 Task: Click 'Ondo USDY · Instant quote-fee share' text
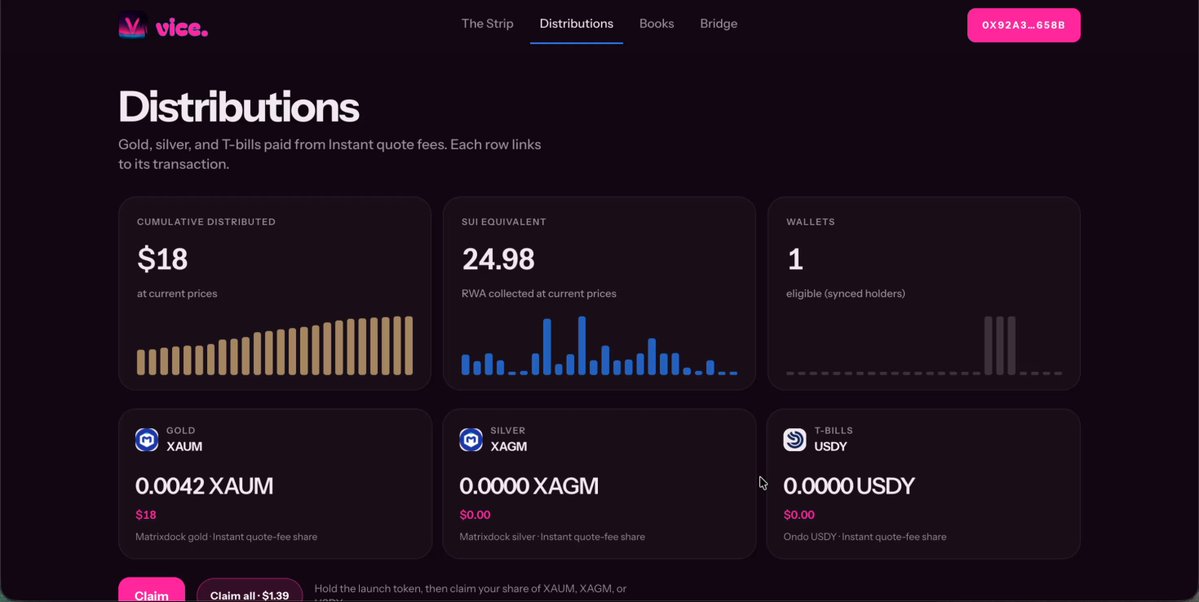(865, 537)
